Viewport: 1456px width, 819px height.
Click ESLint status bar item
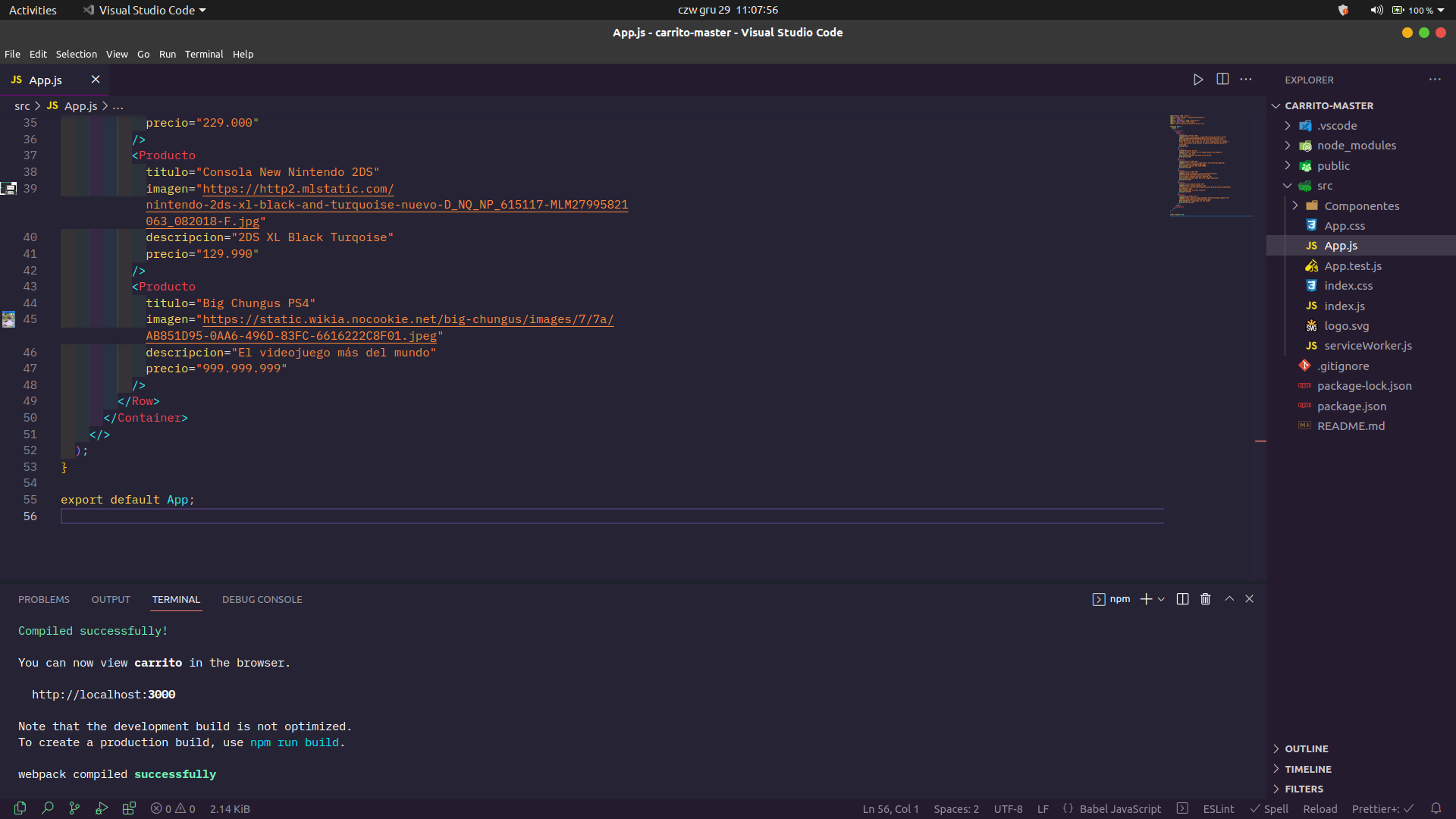(1218, 809)
